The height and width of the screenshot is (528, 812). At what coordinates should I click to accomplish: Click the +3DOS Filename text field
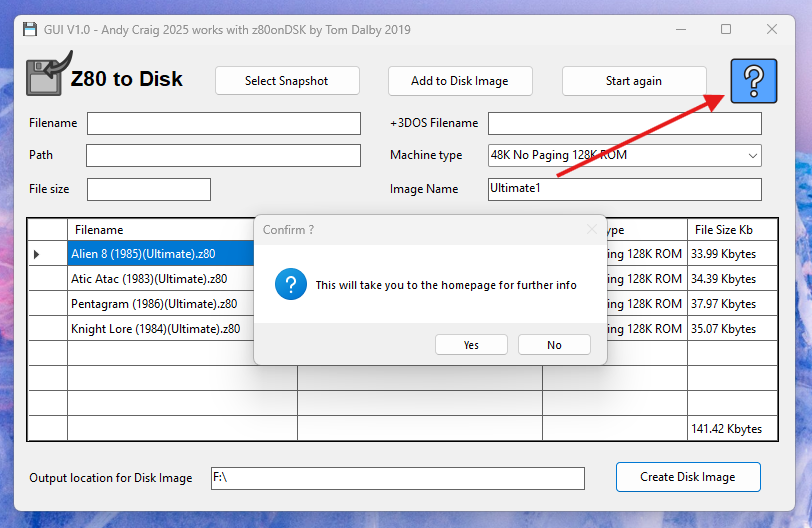point(624,123)
